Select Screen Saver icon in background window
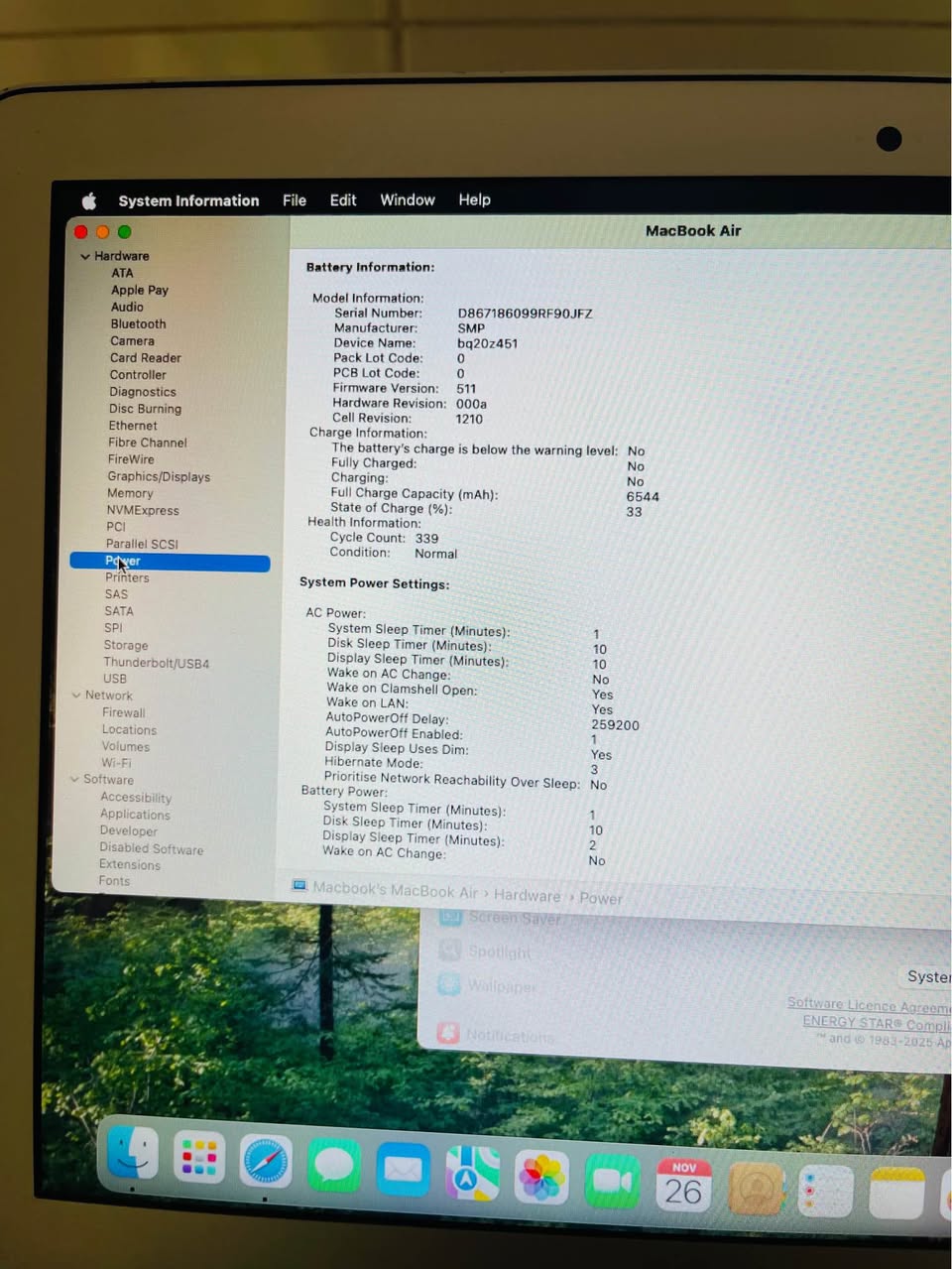952x1269 pixels. [x=451, y=917]
